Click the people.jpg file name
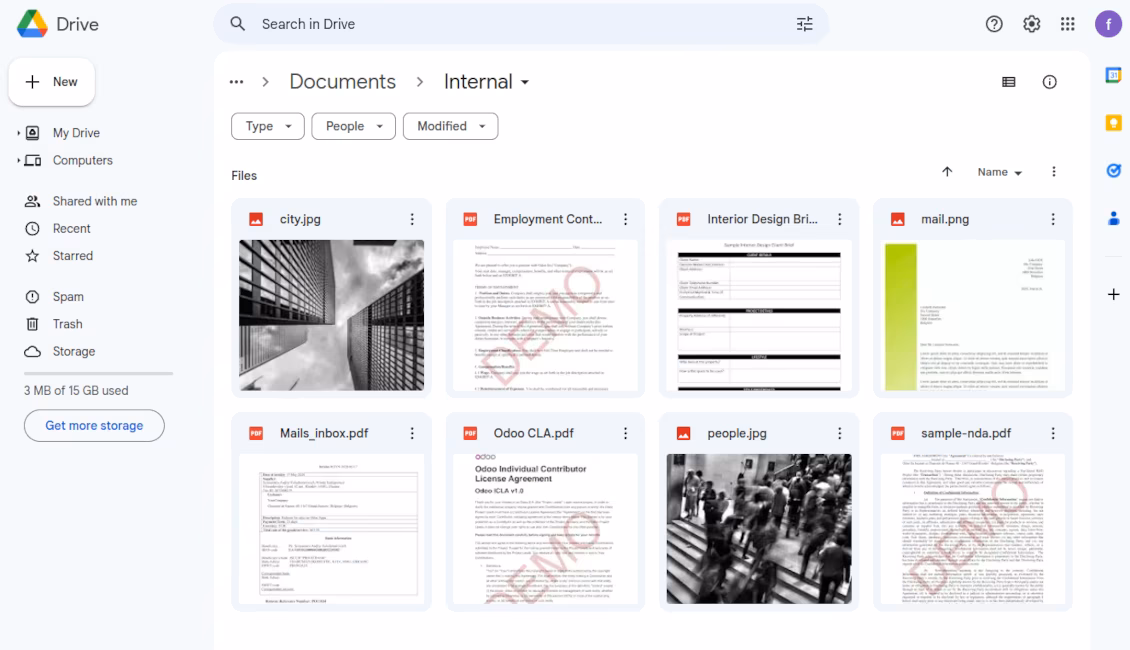 point(737,434)
